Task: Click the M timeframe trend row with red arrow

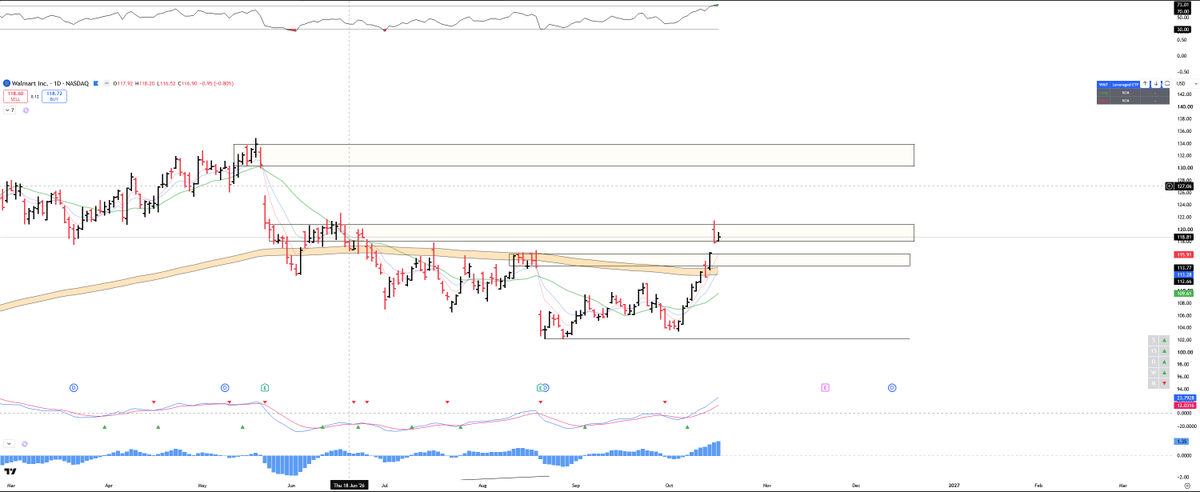Action: point(1159,383)
